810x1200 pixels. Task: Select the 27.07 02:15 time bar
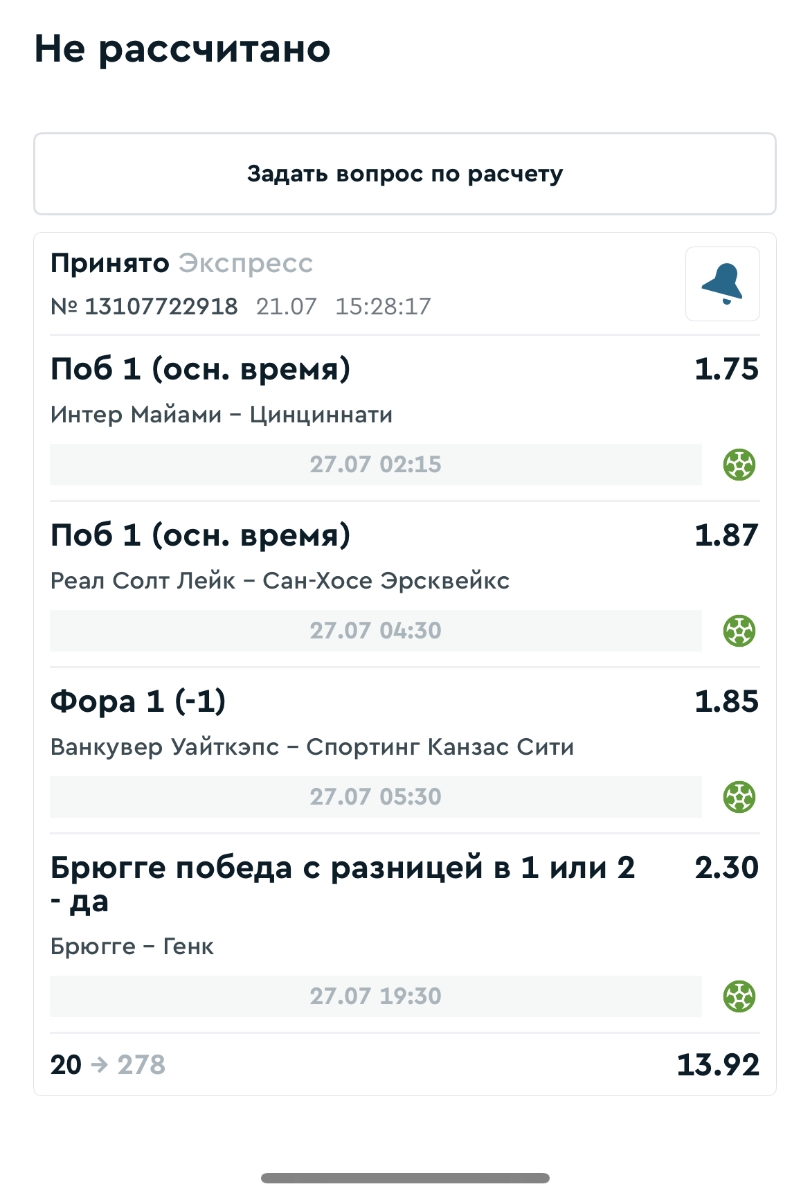tap(376, 465)
